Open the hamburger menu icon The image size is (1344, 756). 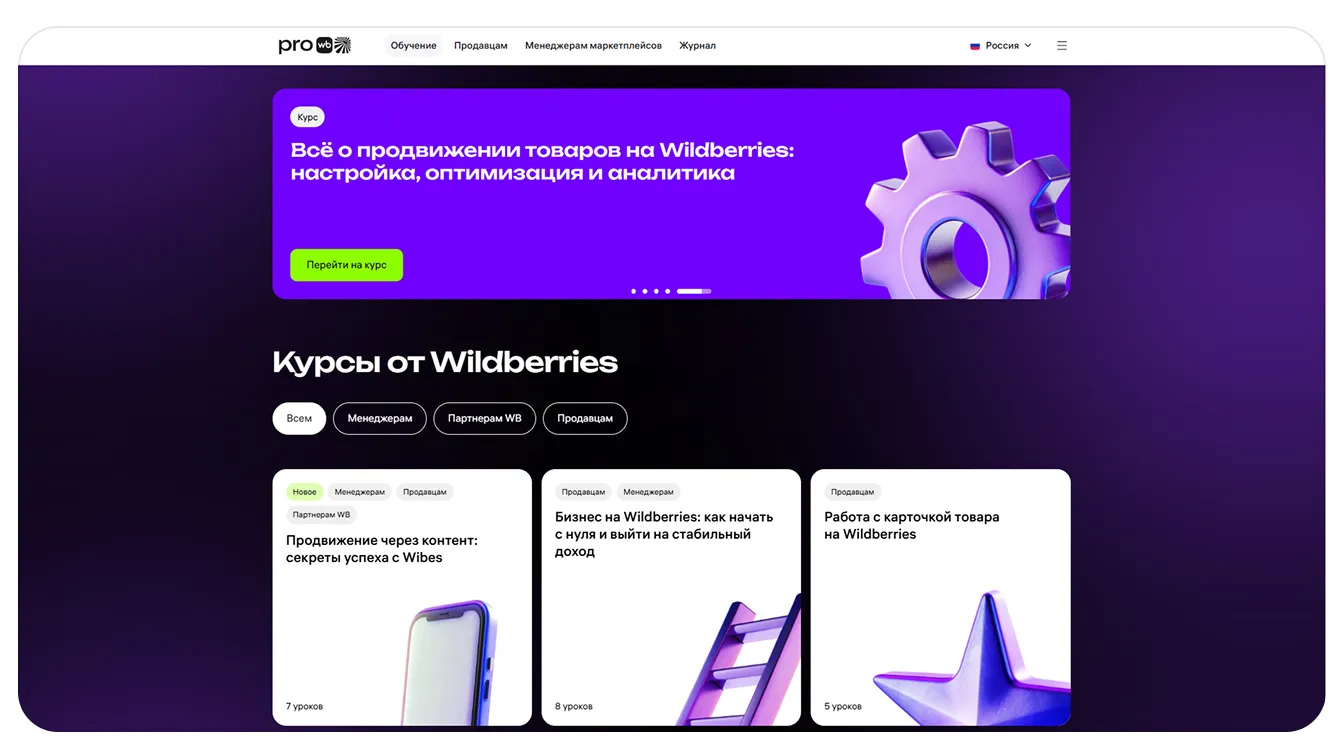[x=1062, y=45]
